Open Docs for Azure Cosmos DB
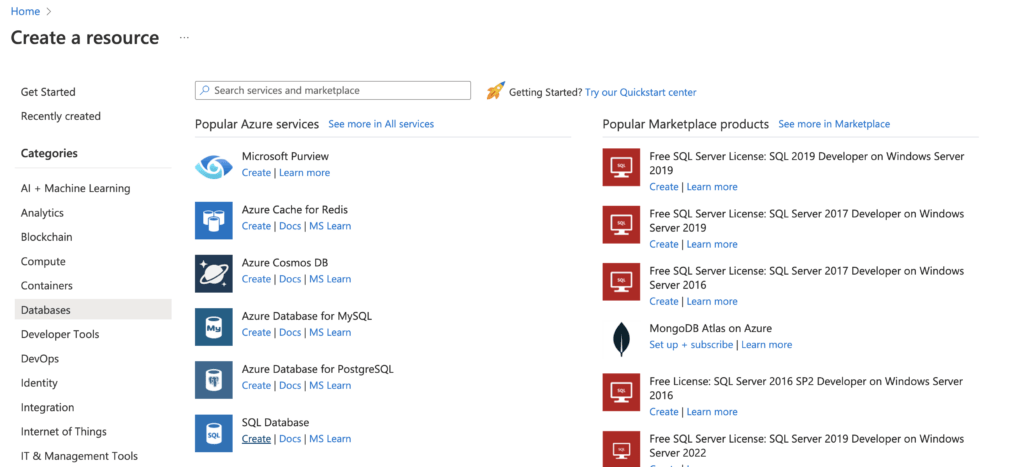Viewport: 1024px width, 467px height. pos(290,279)
